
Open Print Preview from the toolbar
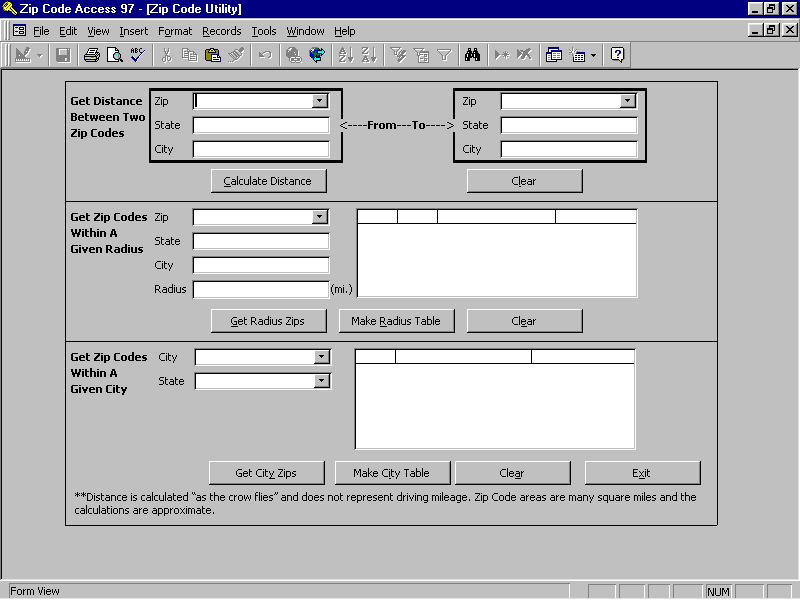point(115,55)
